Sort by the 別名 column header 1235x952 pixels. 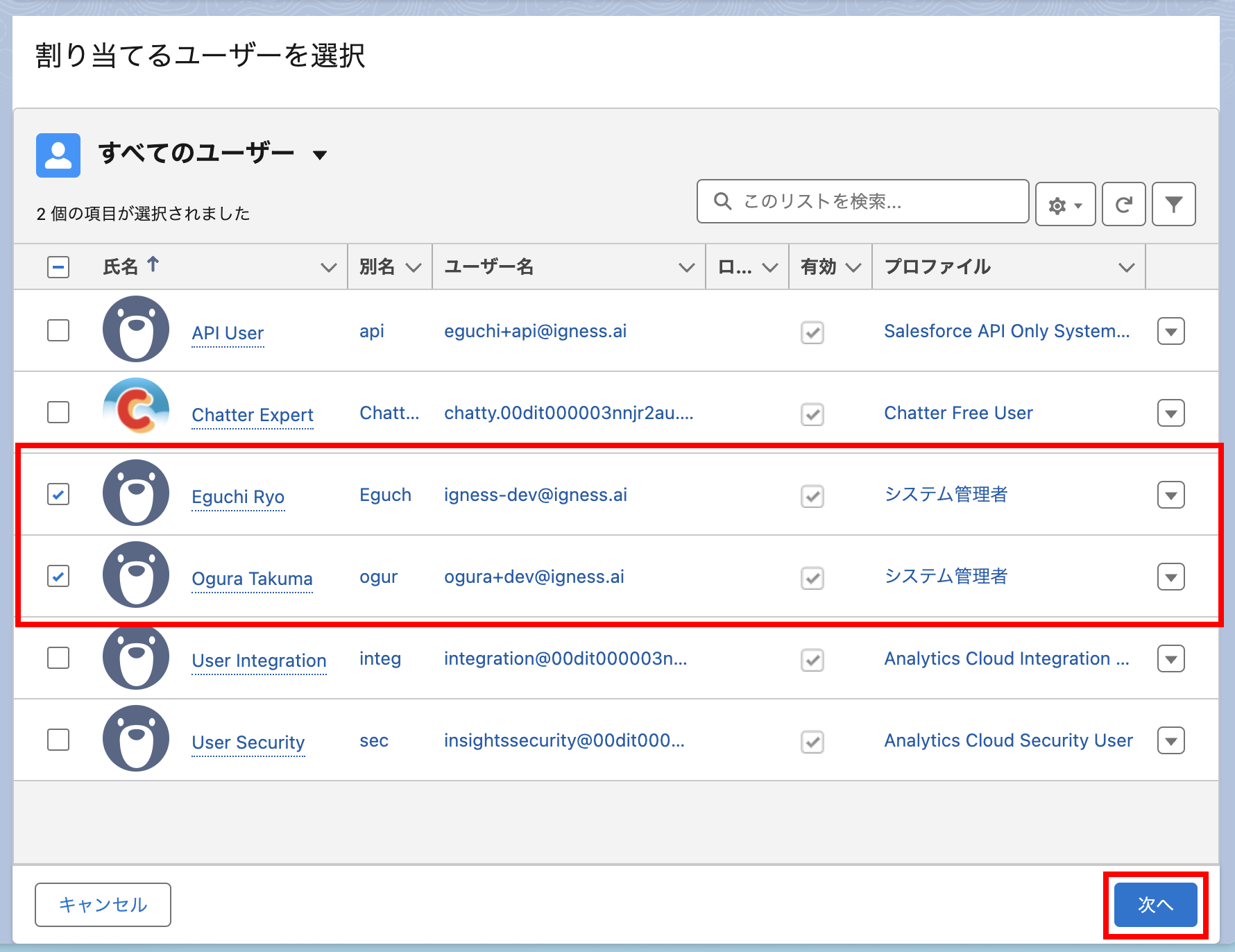[377, 267]
